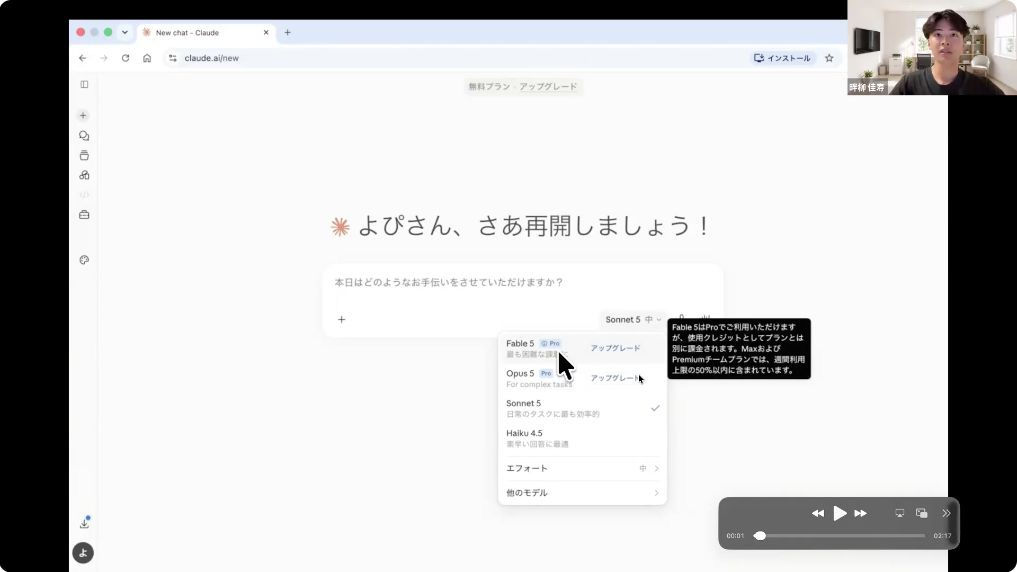Image resolution: width=1017 pixels, height=572 pixels.
Task: Go back with the browser back arrow
Action: (82, 58)
